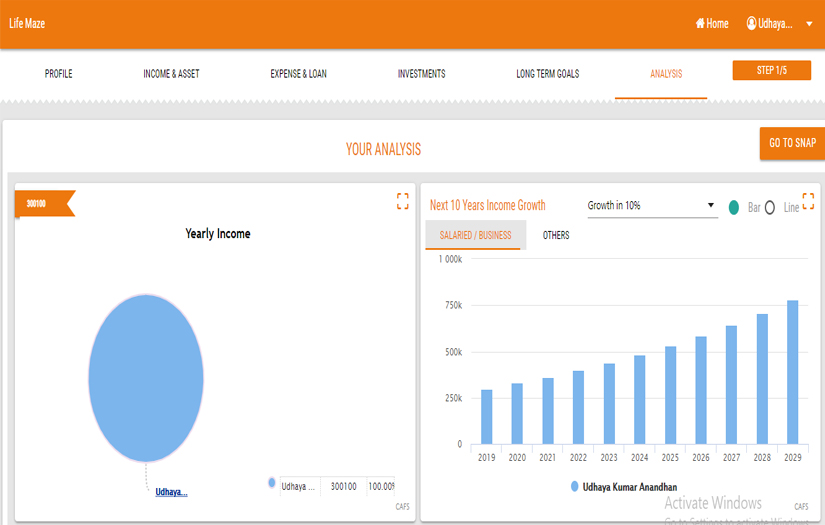825x525 pixels.
Task: Click the Go To Snap button
Action: point(792,143)
